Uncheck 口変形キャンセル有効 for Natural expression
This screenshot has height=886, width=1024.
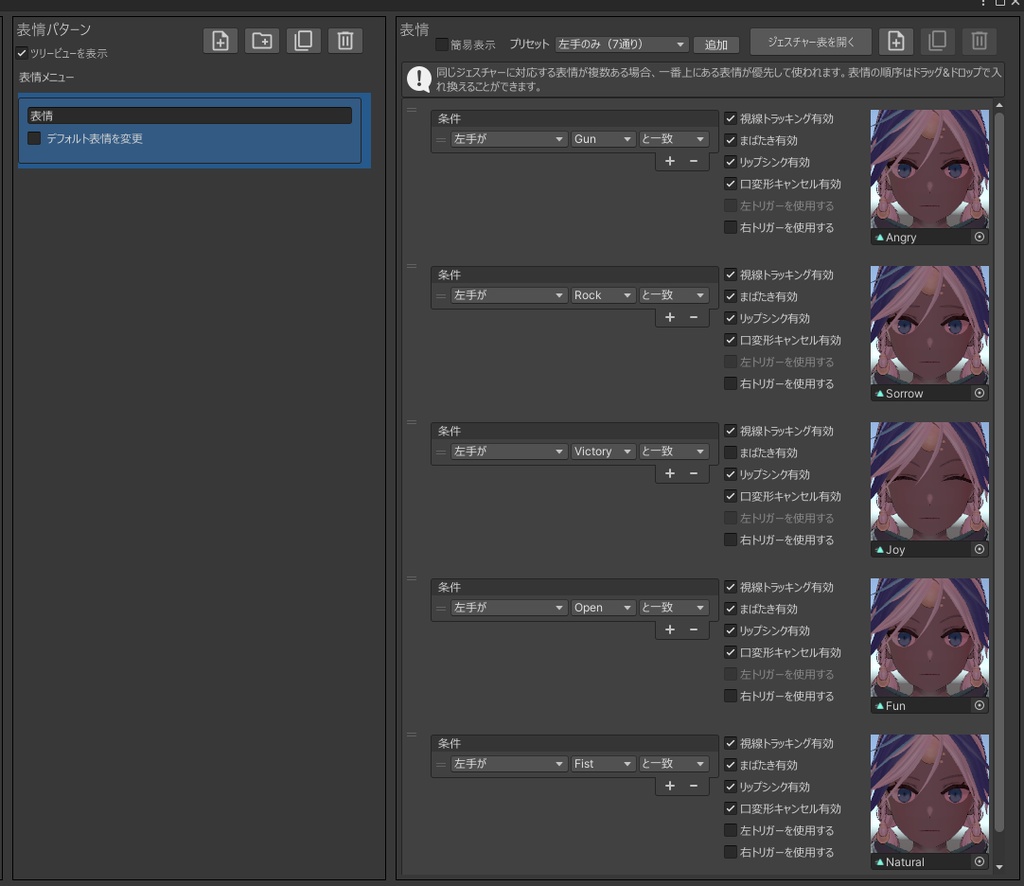point(730,808)
